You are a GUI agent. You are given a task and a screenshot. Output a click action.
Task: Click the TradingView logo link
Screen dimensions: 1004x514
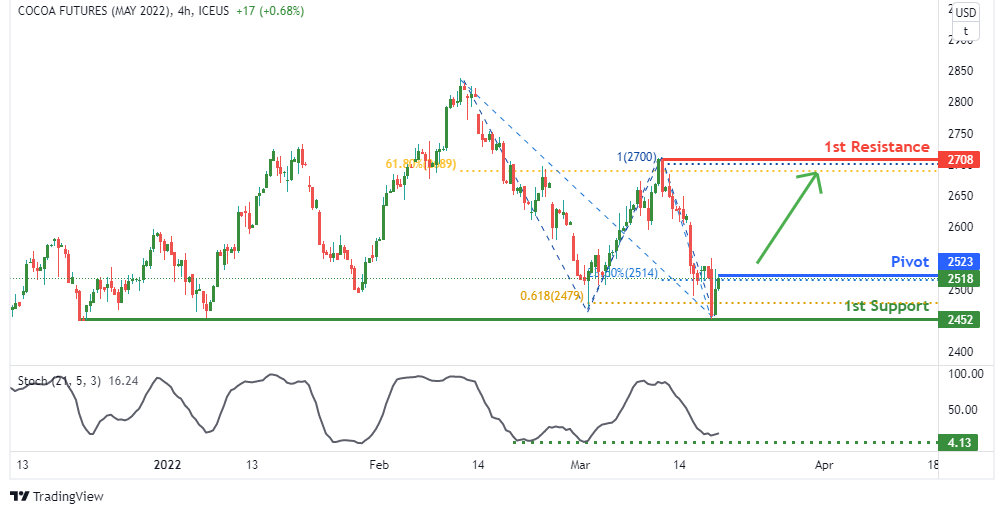pyautogui.click(x=56, y=496)
